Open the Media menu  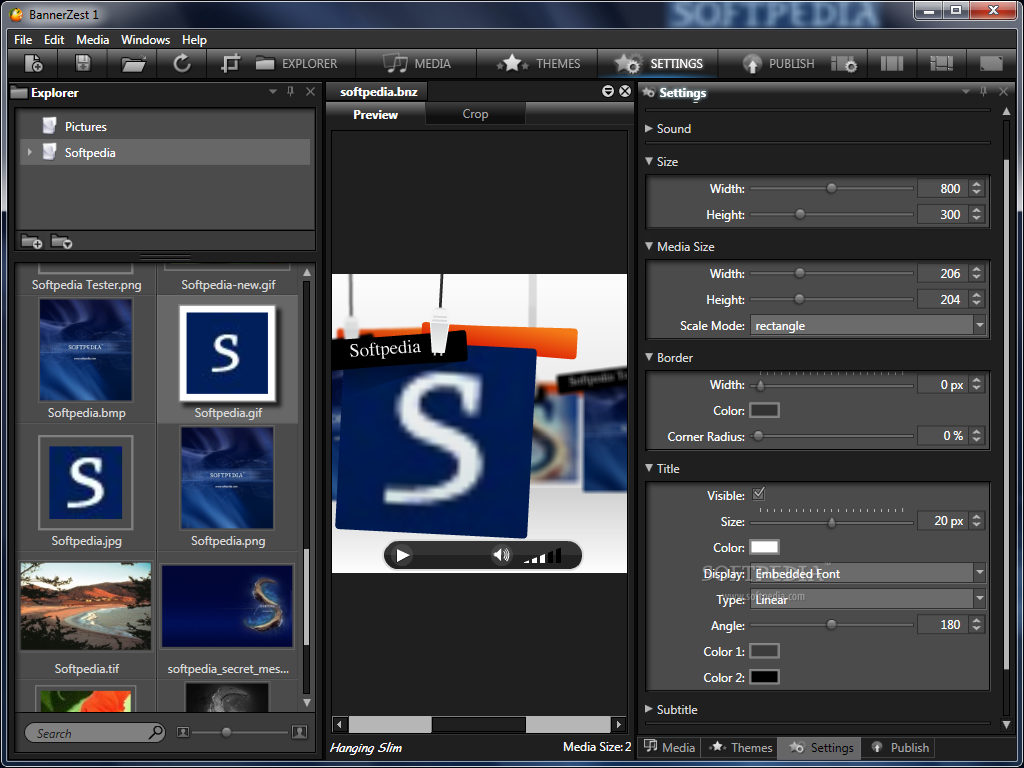(93, 40)
